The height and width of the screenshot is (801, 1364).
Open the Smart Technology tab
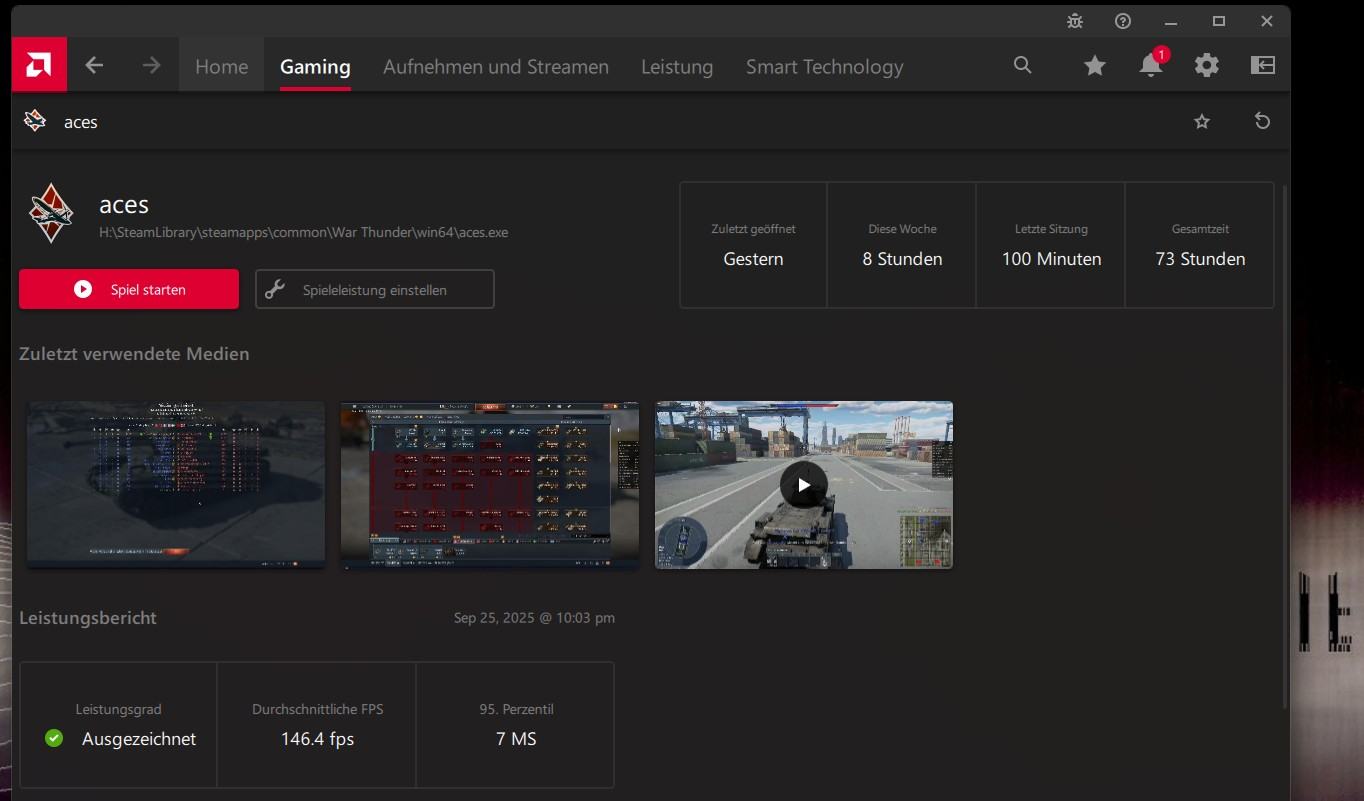coord(825,67)
